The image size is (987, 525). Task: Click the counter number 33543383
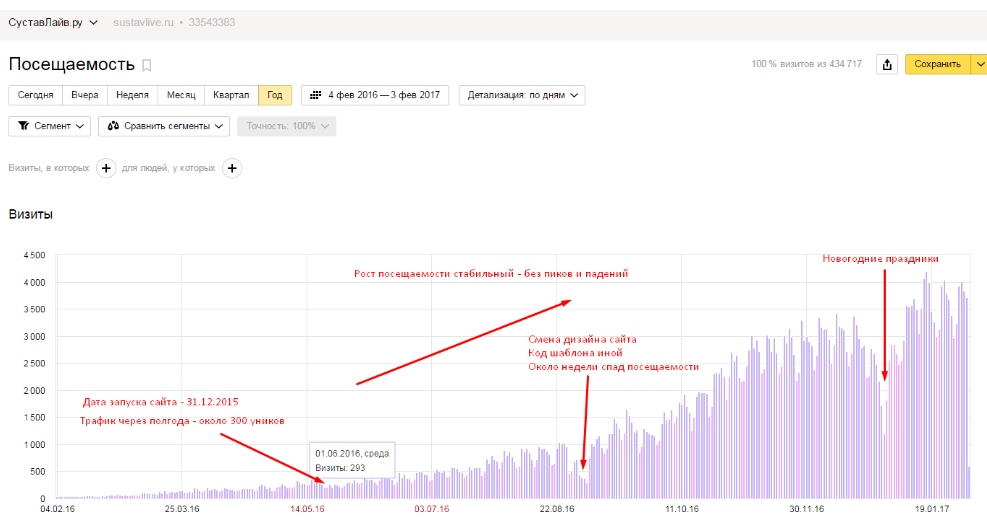pyautogui.click(x=212, y=22)
